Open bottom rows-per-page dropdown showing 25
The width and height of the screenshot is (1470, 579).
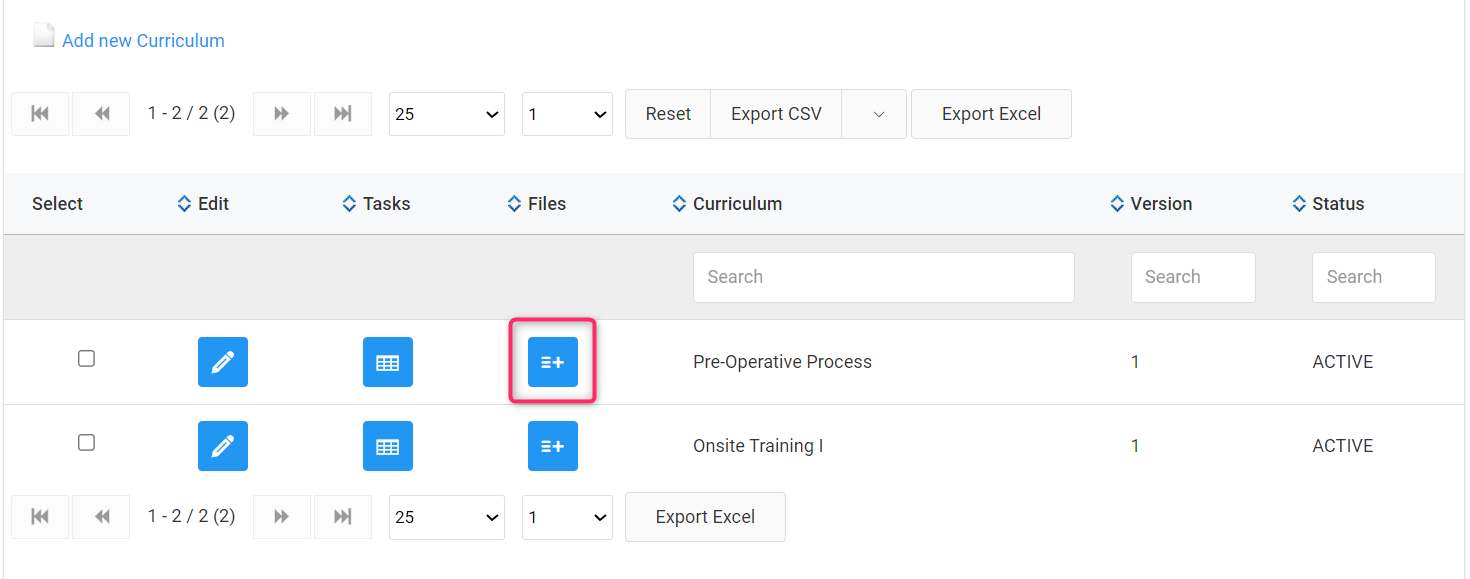point(447,517)
